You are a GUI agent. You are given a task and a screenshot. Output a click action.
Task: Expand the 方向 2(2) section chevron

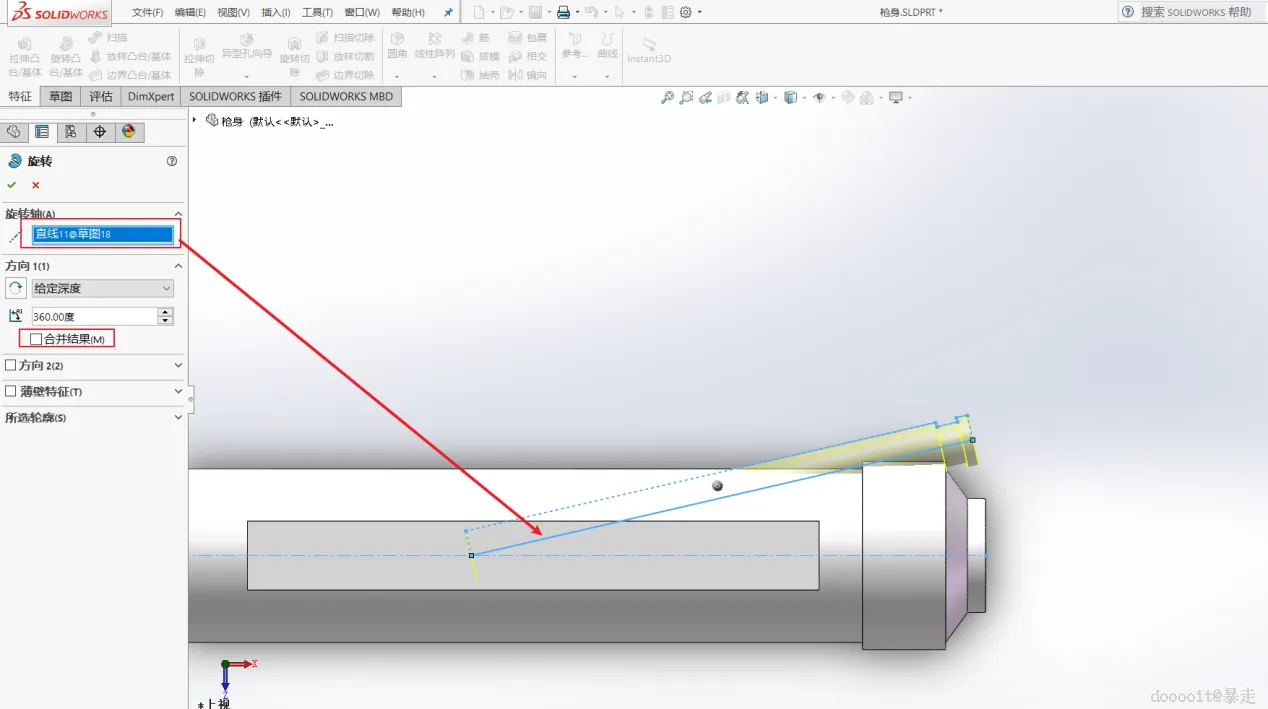(x=179, y=366)
